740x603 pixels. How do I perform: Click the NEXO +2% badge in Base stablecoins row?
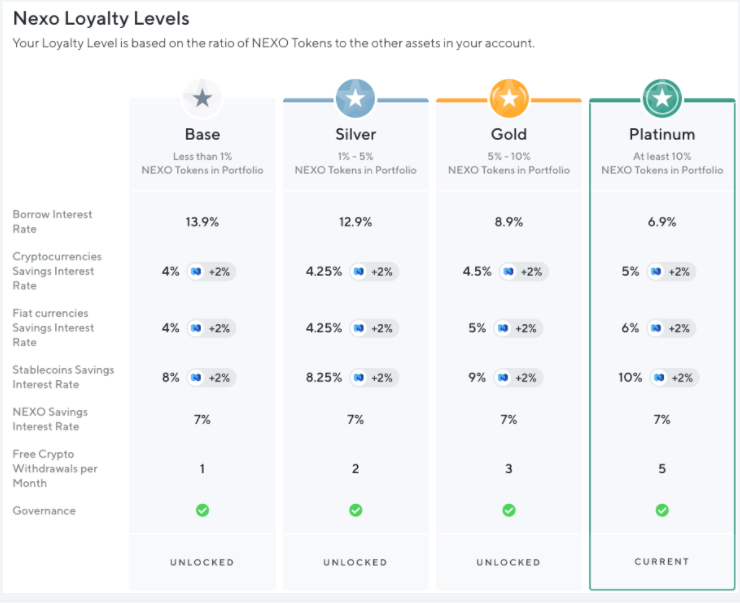click(x=211, y=378)
